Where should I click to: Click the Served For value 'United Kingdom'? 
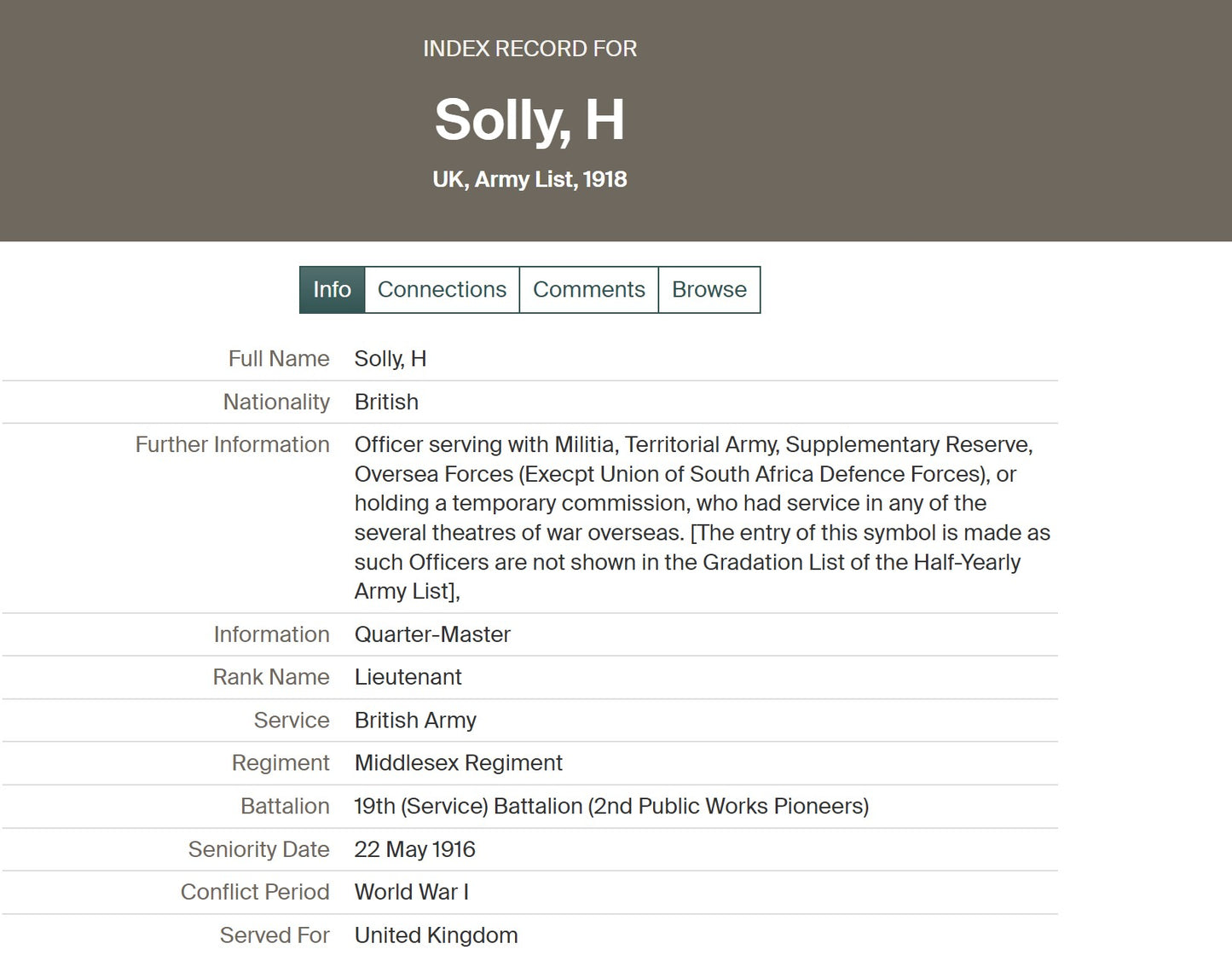[436, 935]
